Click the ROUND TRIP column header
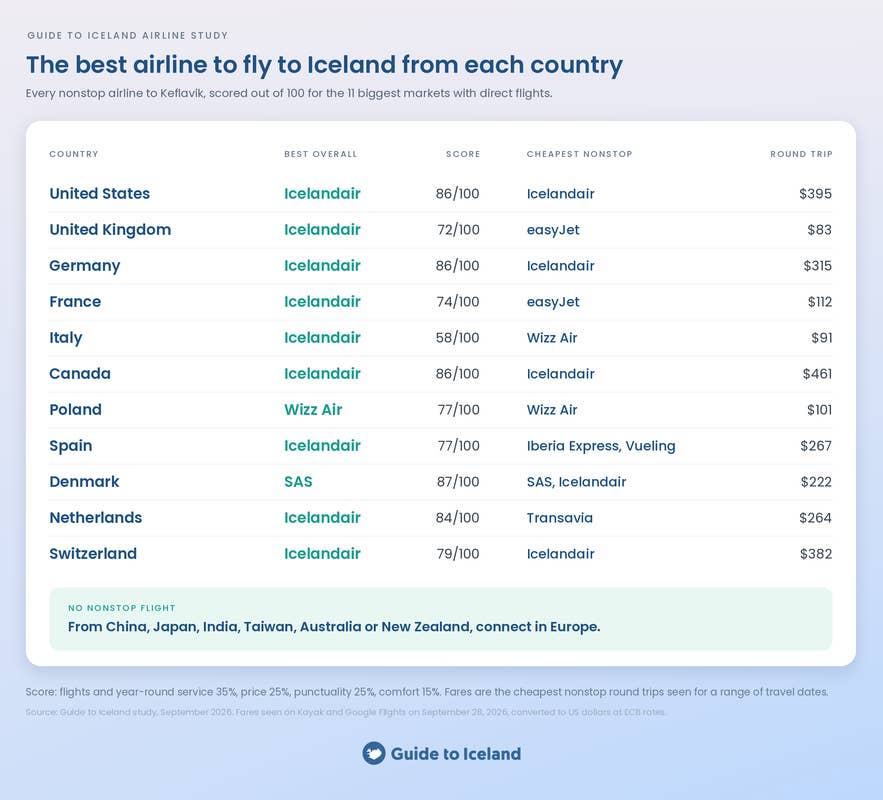Screen dimensions: 883x800 pyautogui.click(x=801, y=154)
